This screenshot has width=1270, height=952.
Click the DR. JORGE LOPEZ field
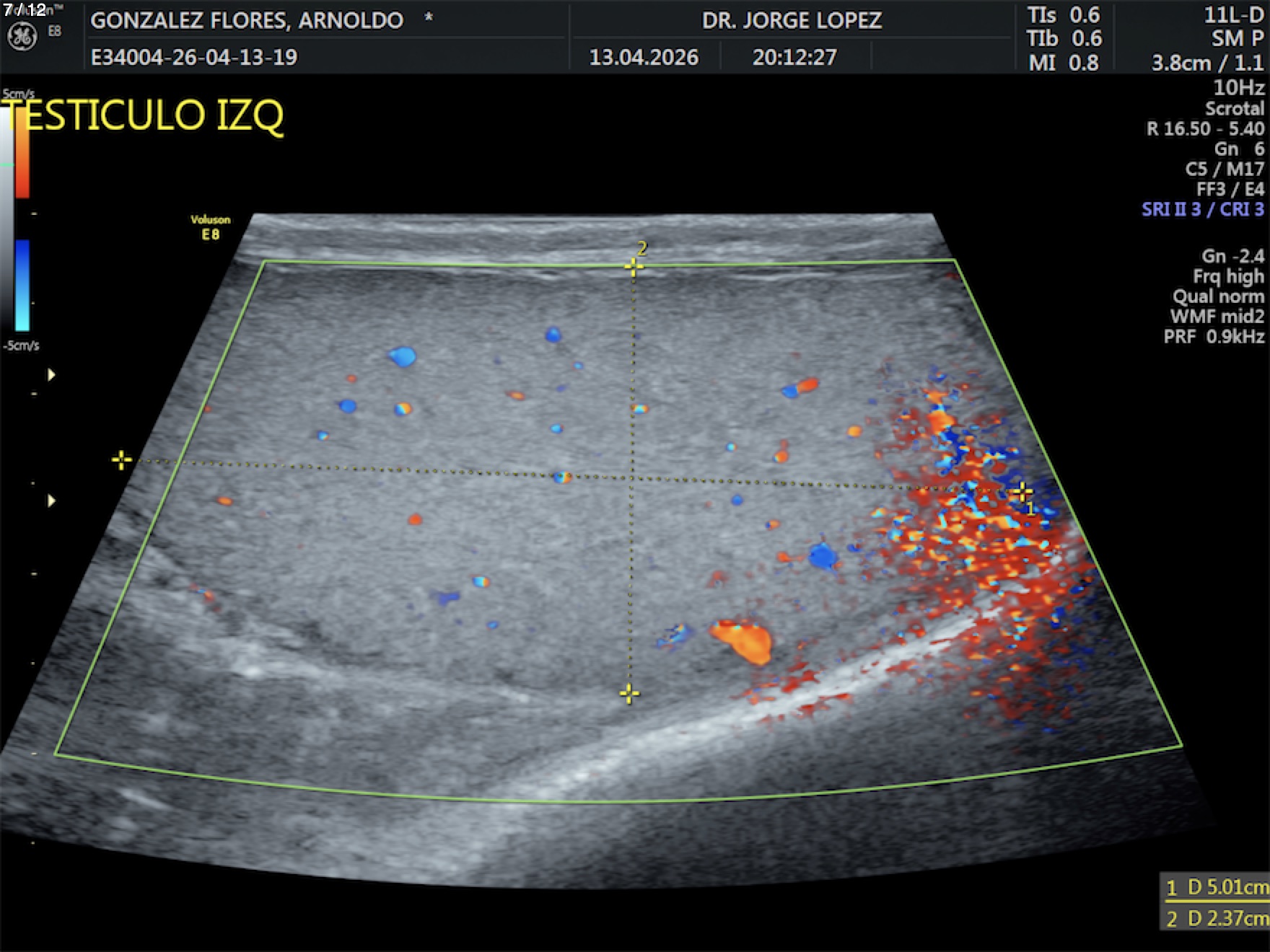pos(792,20)
